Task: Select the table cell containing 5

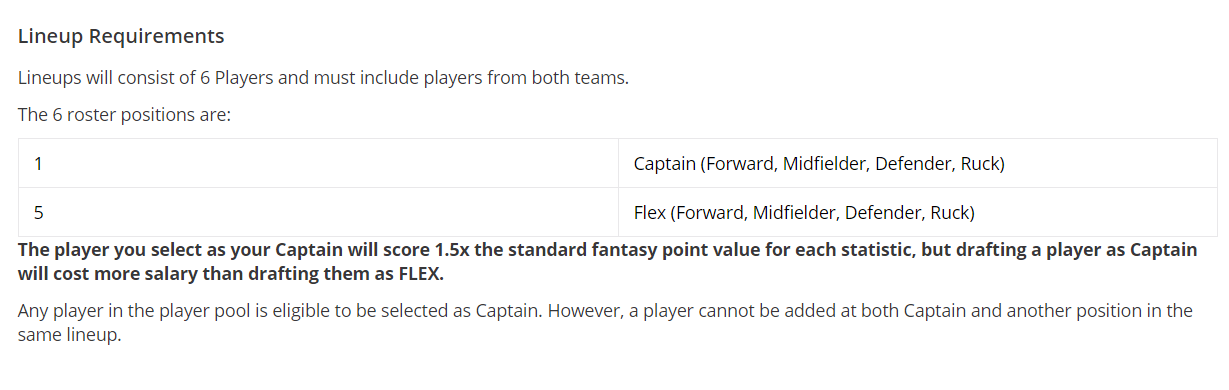Action: click(x=318, y=212)
